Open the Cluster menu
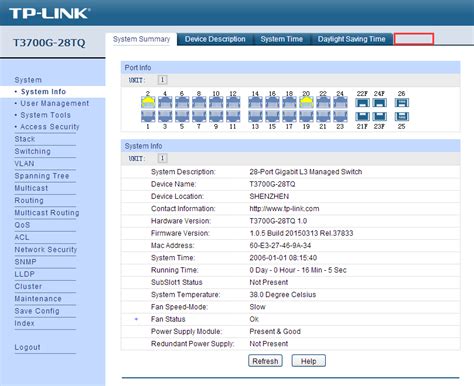 tap(28, 287)
